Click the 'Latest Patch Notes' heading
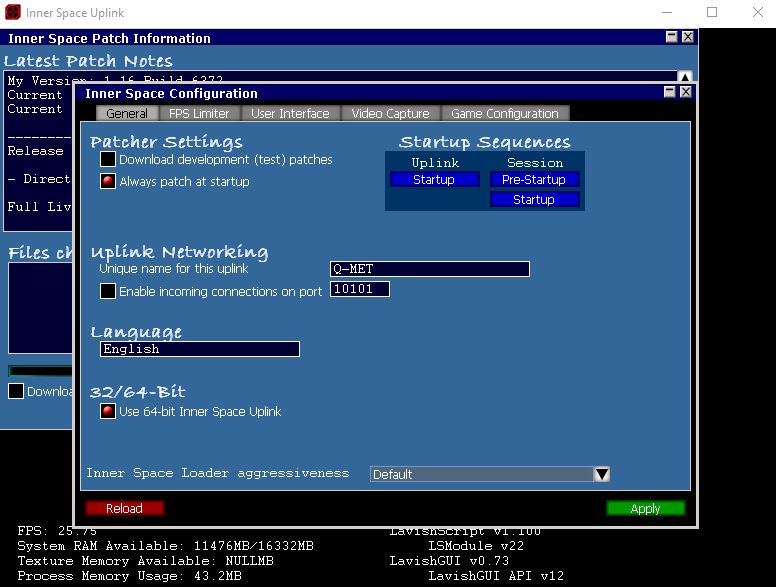 pos(88,61)
